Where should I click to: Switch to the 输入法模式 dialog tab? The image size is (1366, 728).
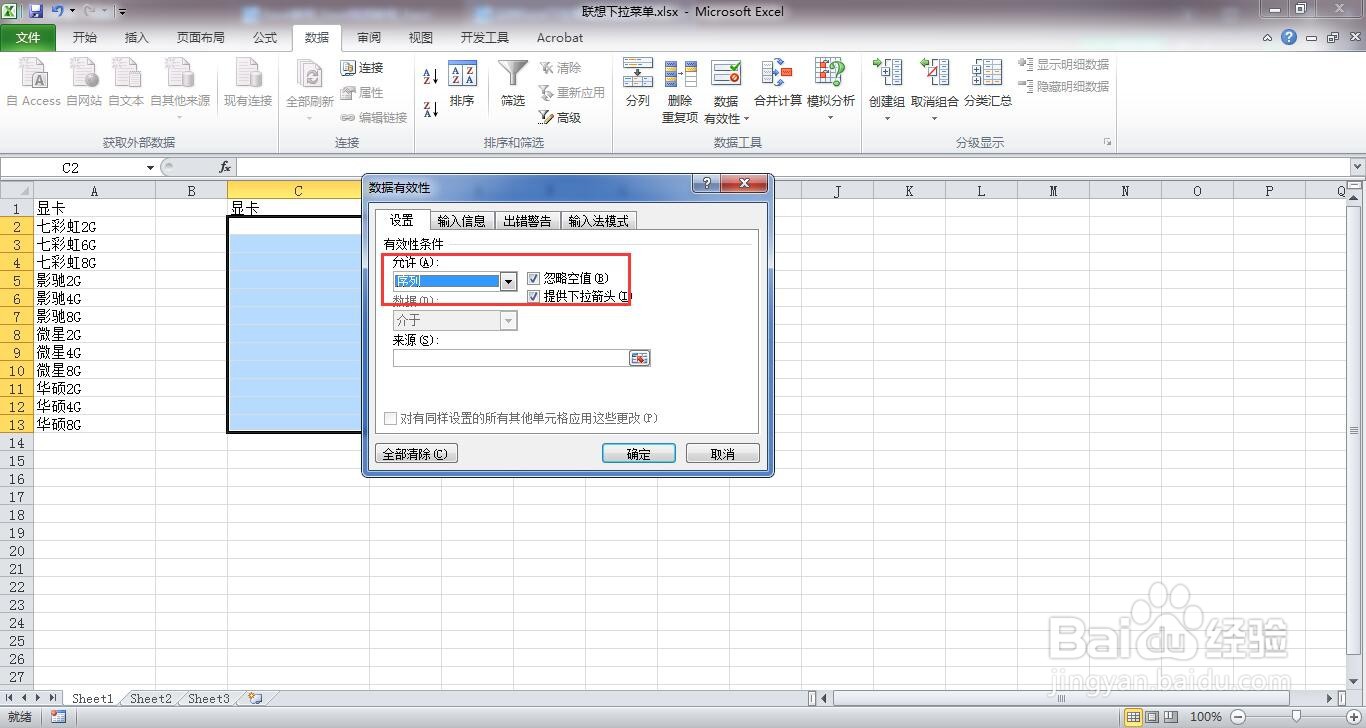coord(599,221)
